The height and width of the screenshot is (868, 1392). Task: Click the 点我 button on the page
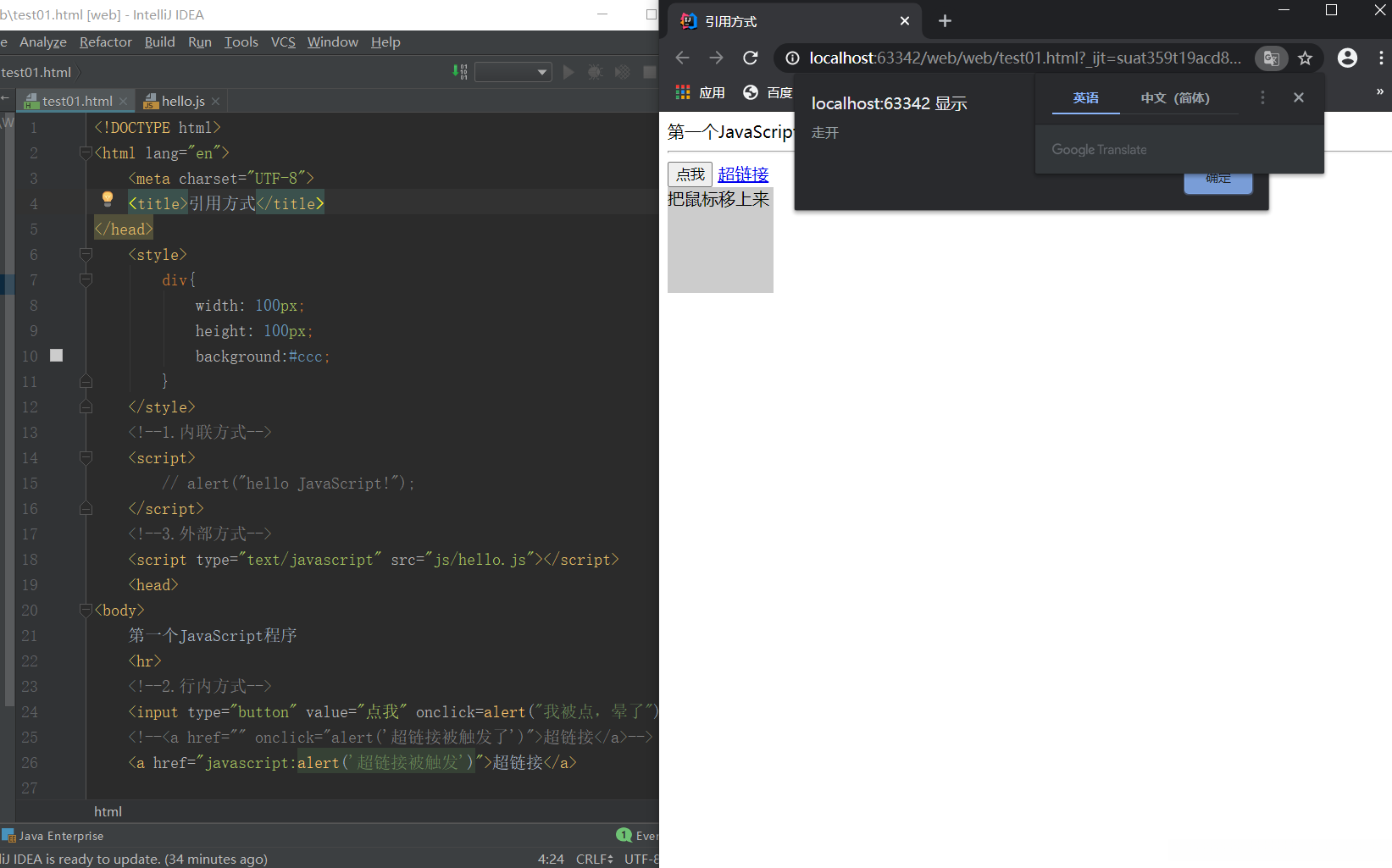point(690,174)
